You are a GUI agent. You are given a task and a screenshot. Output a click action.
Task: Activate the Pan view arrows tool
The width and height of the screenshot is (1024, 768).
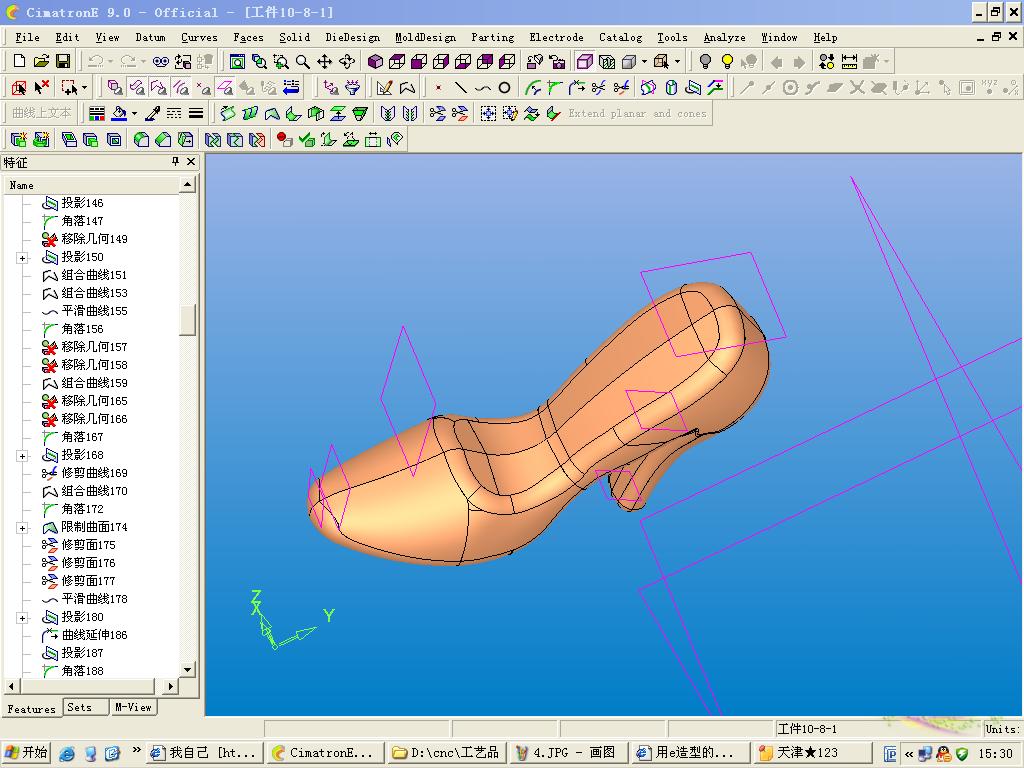click(325, 62)
